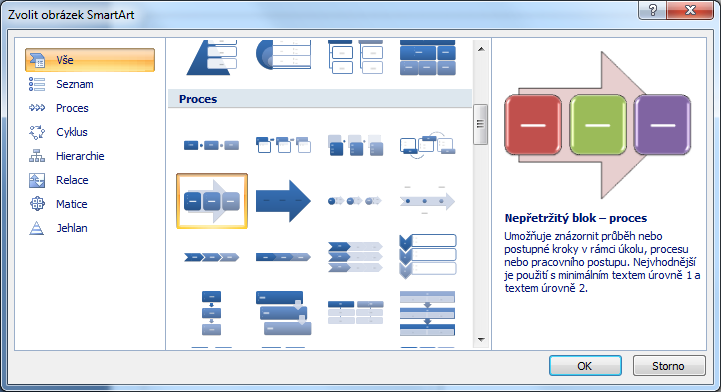Select the Jehlan category
Viewport: 721px width, 392px height.
click(x=72, y=228)
